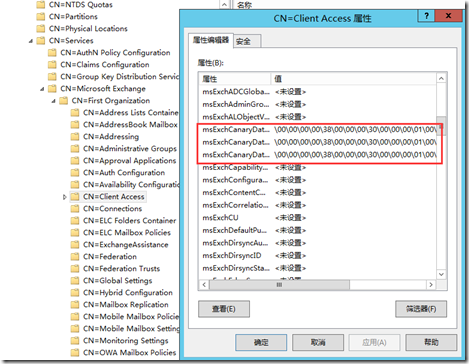
Task: Click the horizontal scroll right arrow
Action: (431, 285)
